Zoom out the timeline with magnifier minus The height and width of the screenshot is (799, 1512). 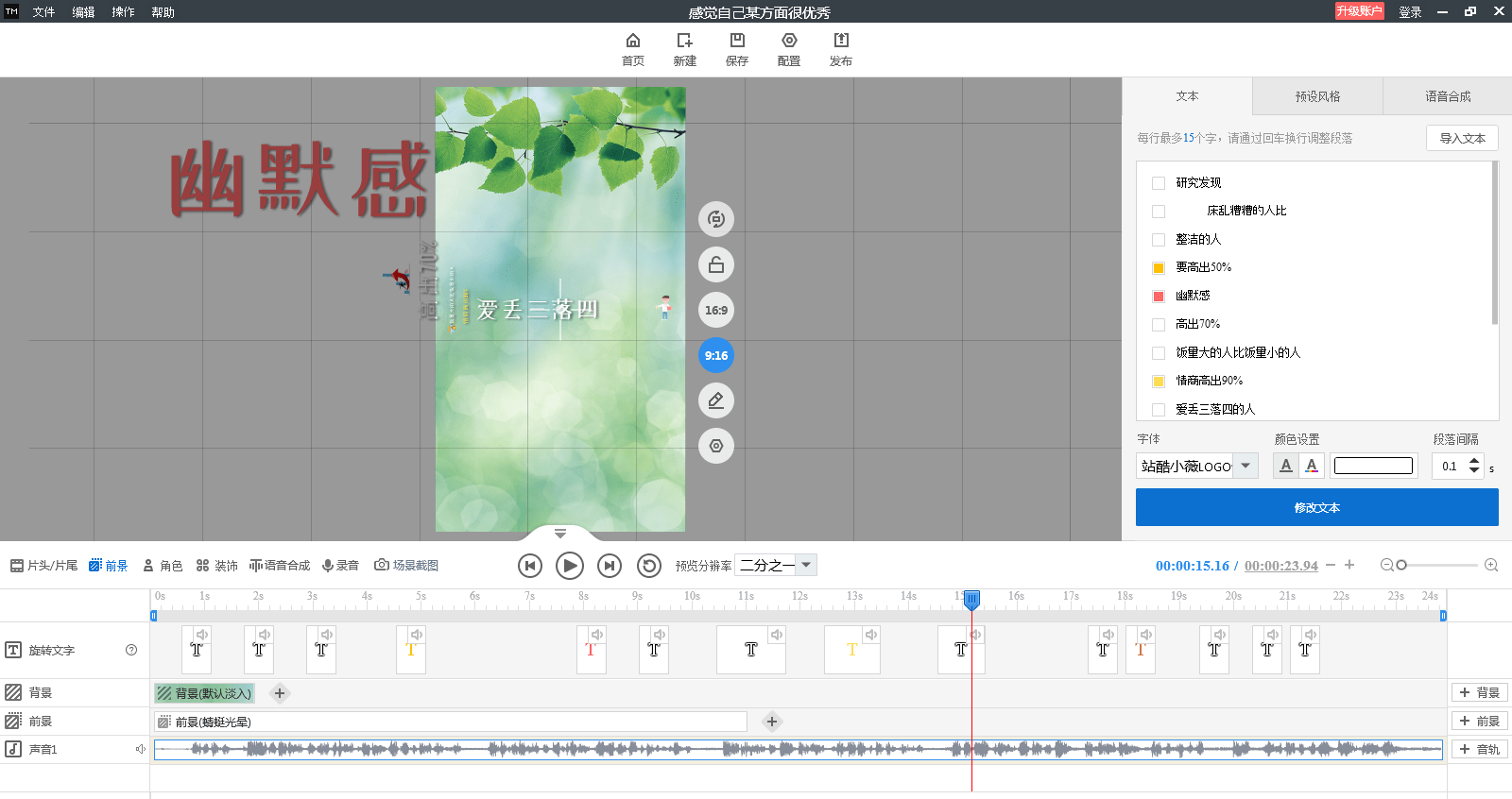1386,565
